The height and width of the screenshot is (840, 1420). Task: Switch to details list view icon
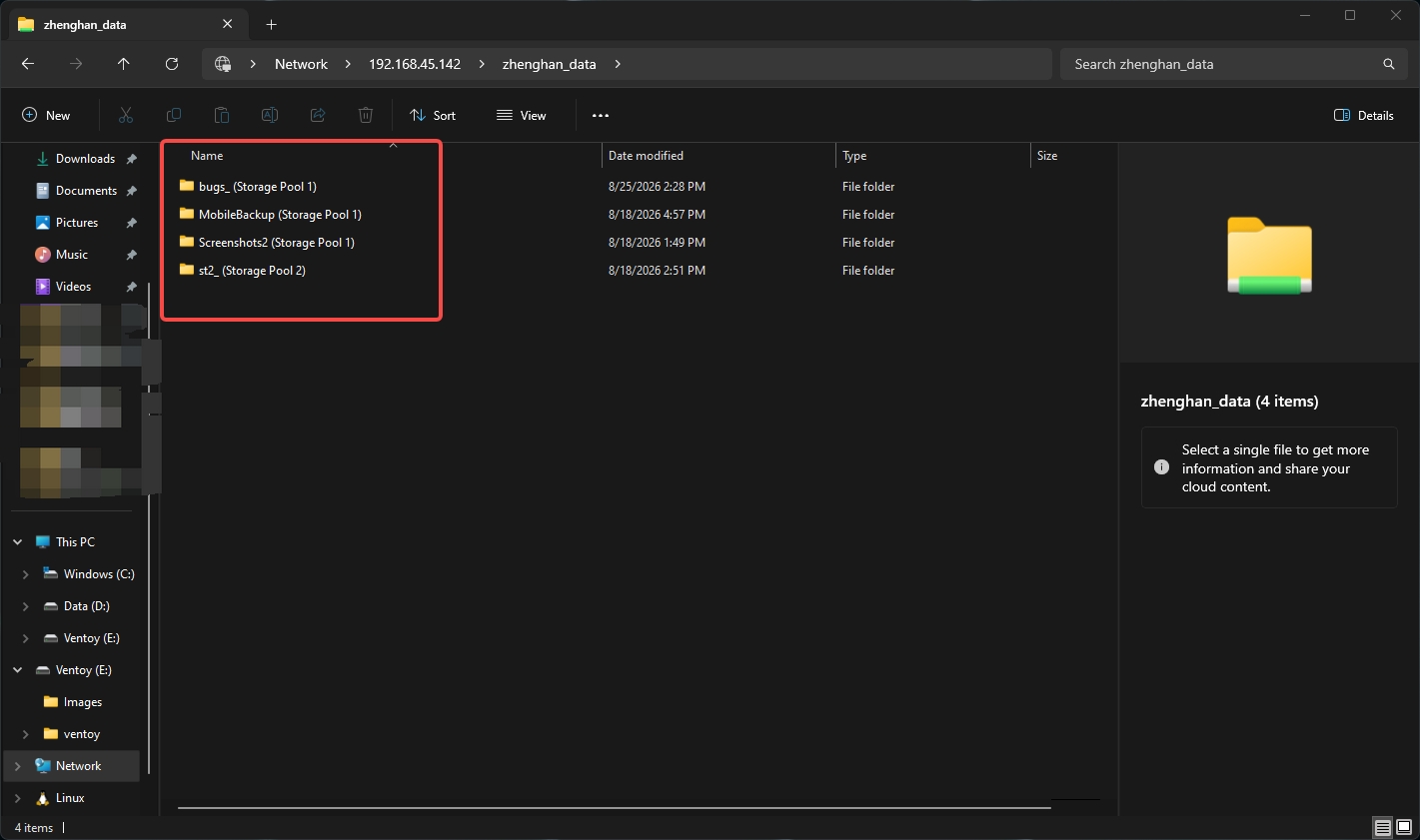(x=1383, y=828)
